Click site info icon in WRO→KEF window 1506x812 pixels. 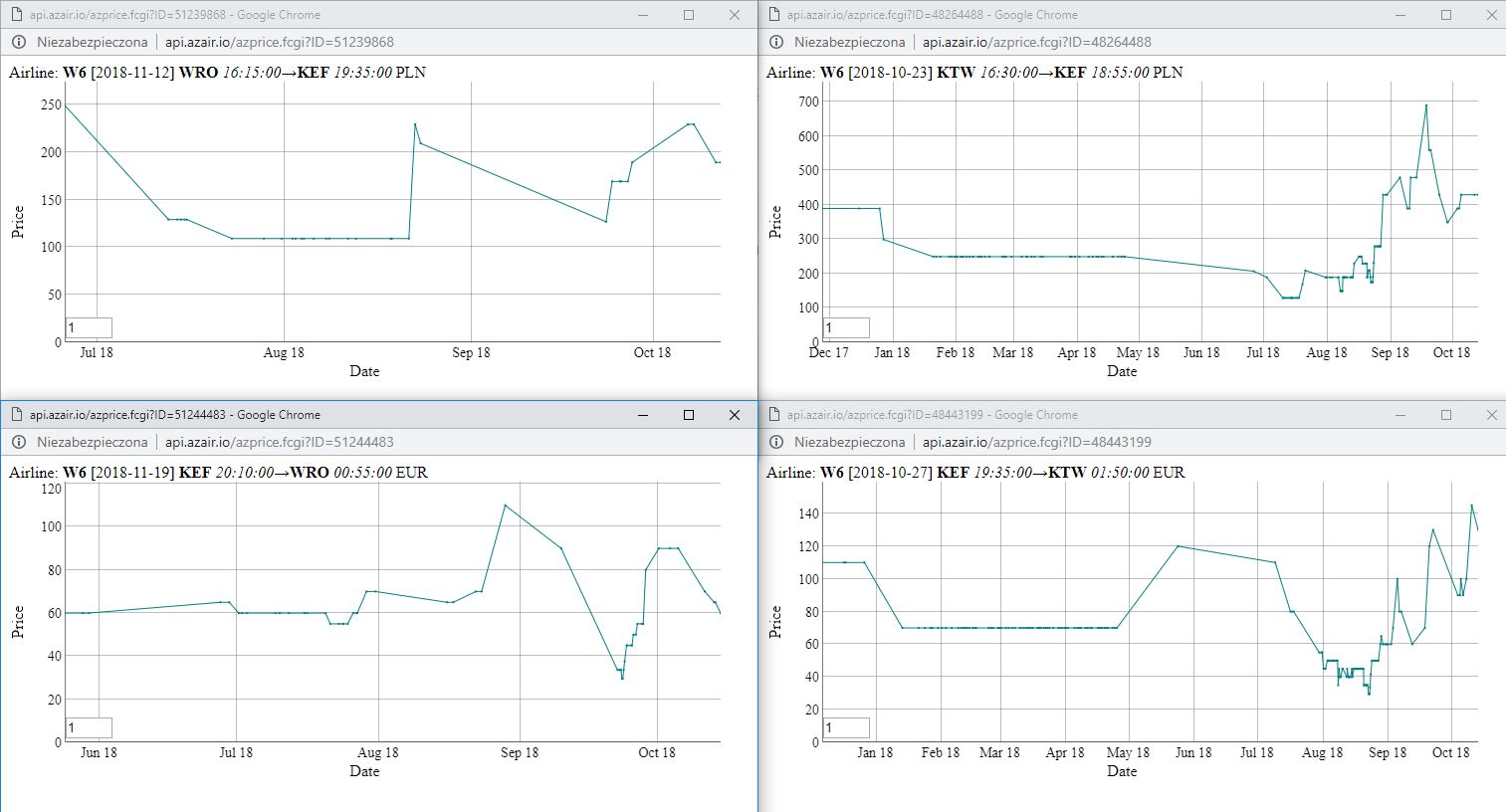click(19, 42)
